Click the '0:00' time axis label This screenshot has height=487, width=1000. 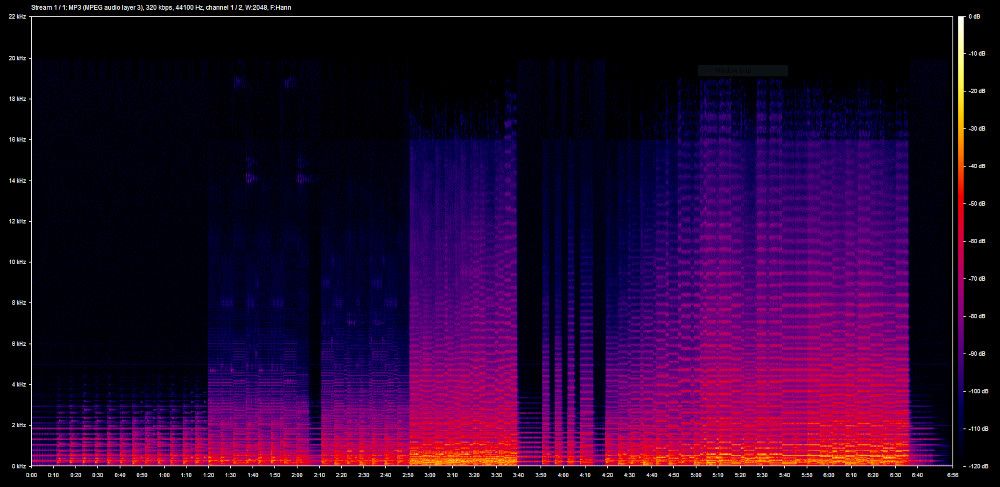point(31,475)
